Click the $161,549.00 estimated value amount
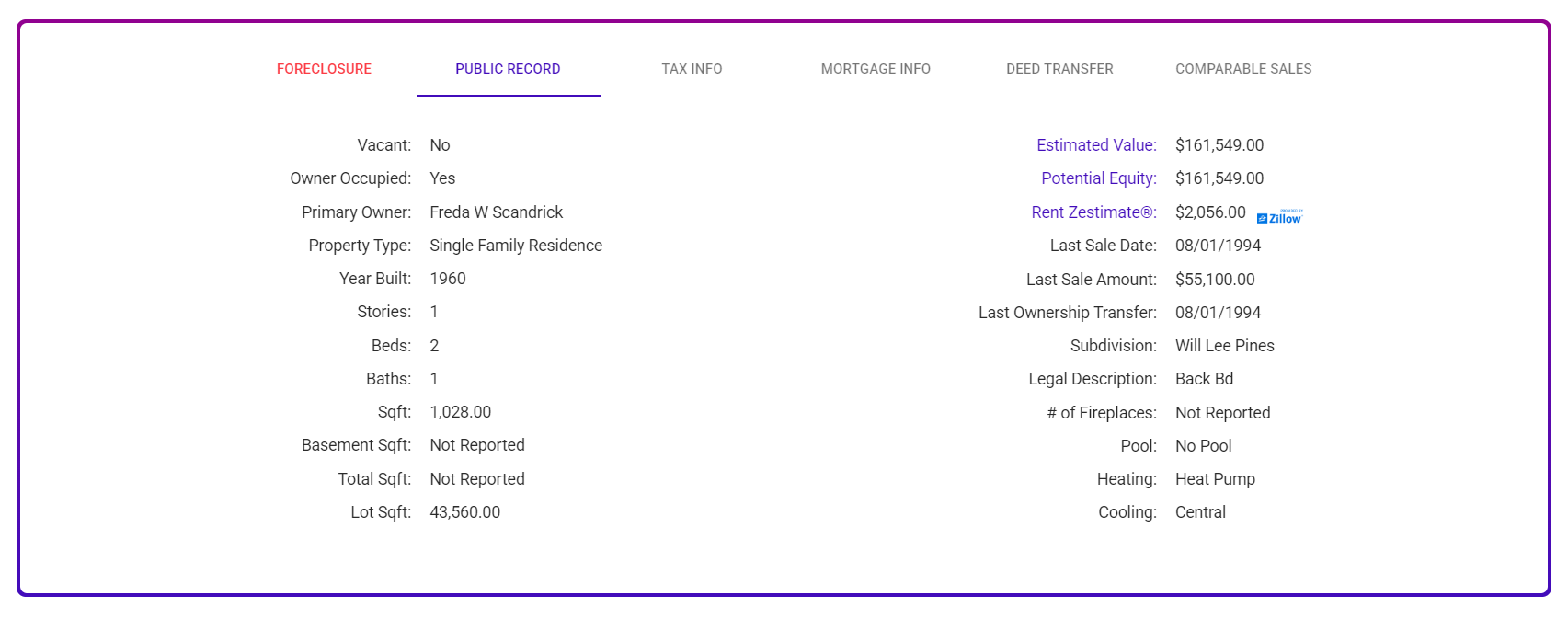 tap(1219, 145)
